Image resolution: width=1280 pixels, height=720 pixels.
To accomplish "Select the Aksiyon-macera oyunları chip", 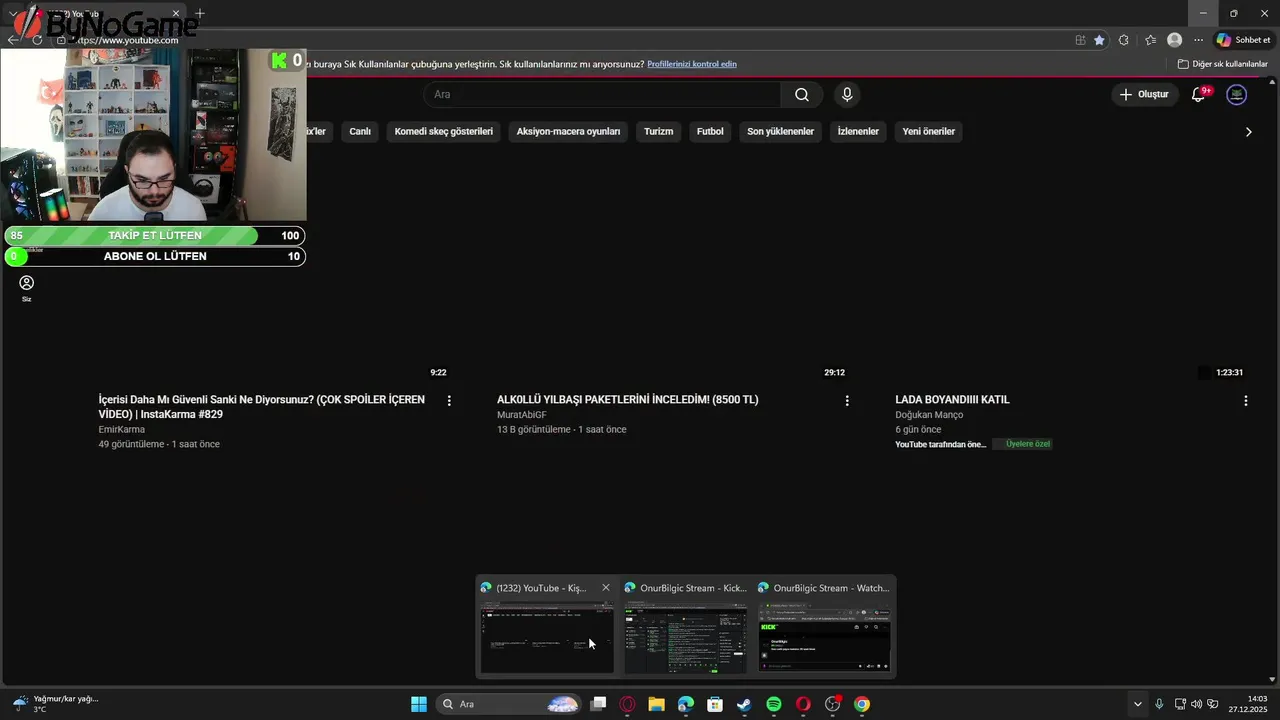I will 568,131.
